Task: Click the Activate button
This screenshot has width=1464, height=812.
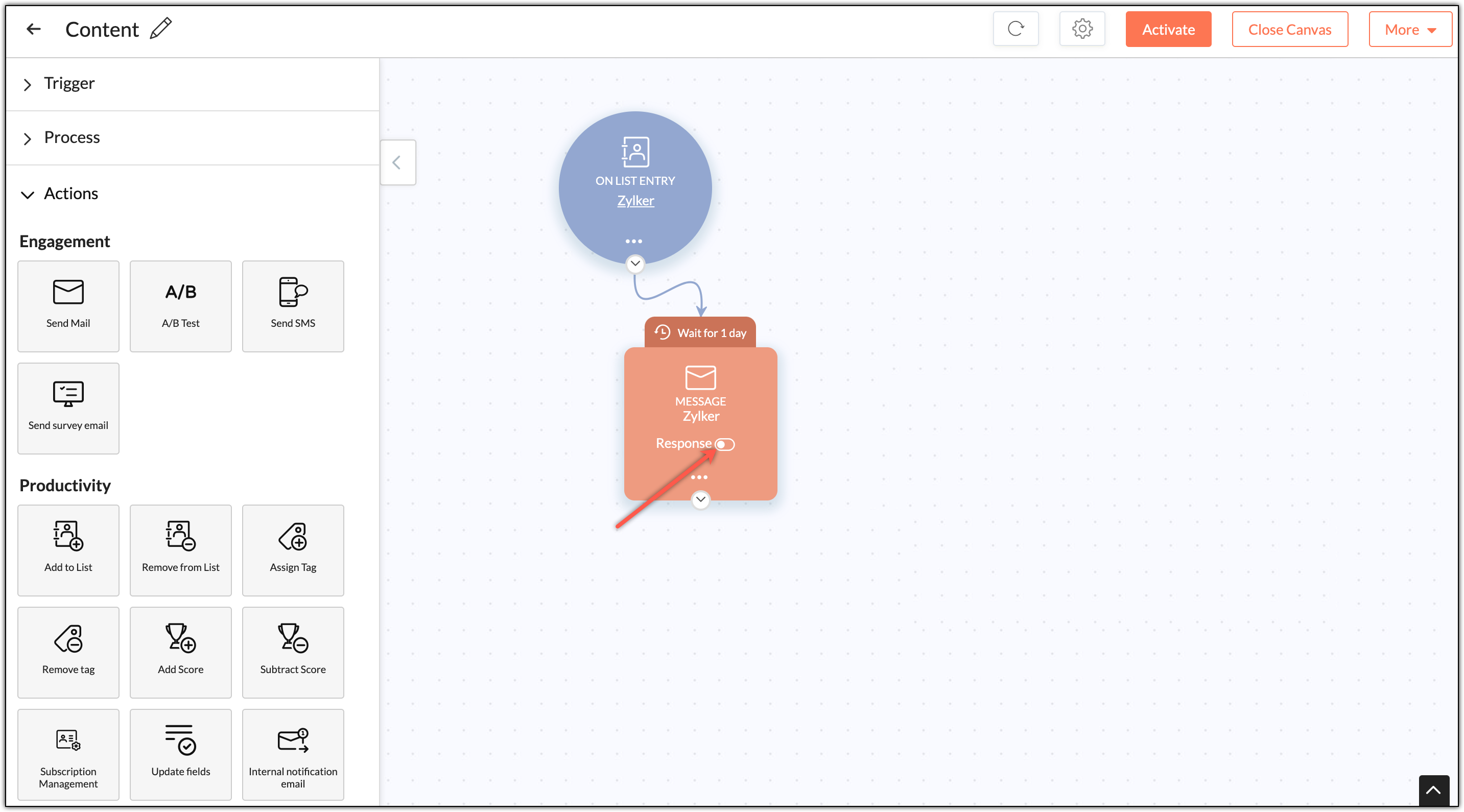Action: point(1168,30)
